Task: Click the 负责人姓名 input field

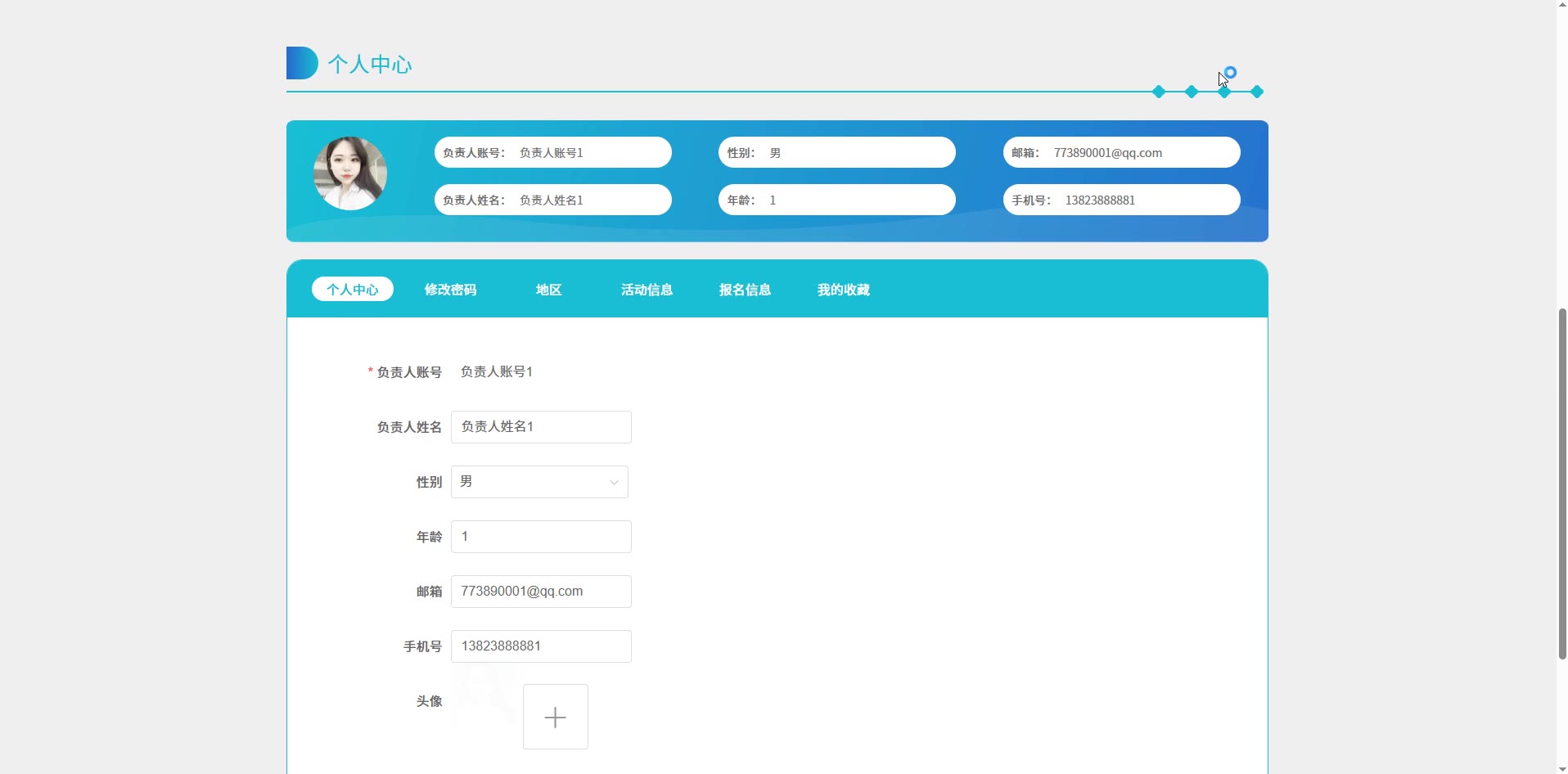Action: [541, 427]
